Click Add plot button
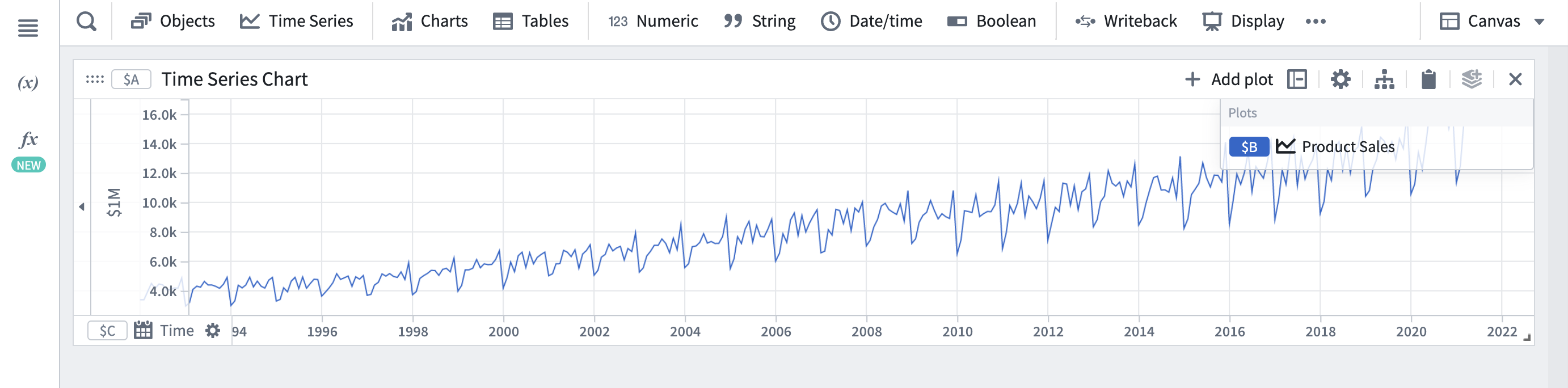The image size is (1568, 388). 1229,79
